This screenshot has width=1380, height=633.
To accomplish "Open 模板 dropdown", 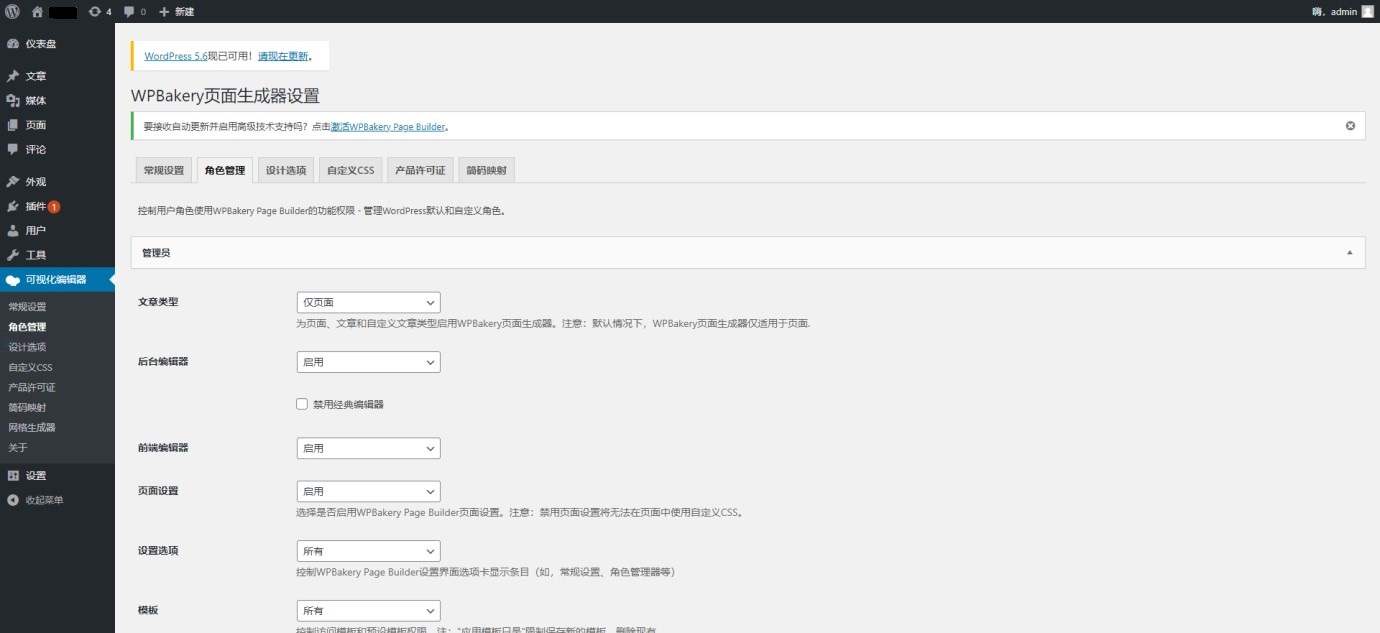I will [368, 610].
